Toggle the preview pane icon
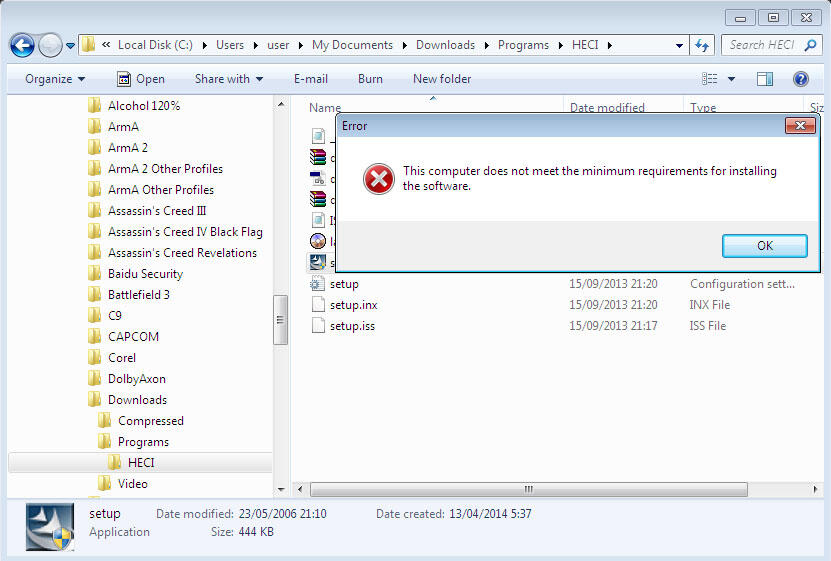The image size is (831, 561). click(x=765, y=79)
